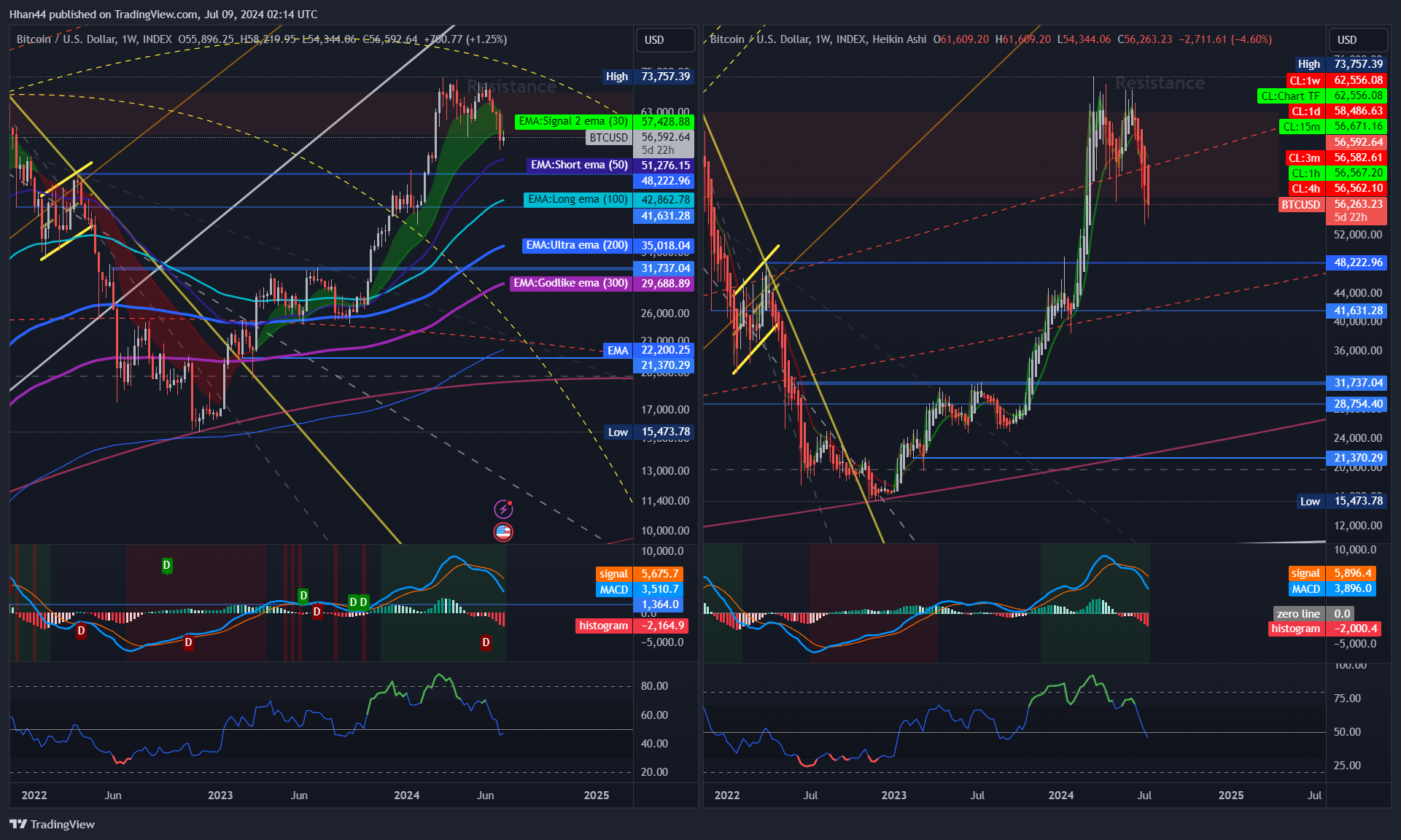Click the CL:Chart TF label
Screen dimensions: 1401x840
coord(1290,96)
